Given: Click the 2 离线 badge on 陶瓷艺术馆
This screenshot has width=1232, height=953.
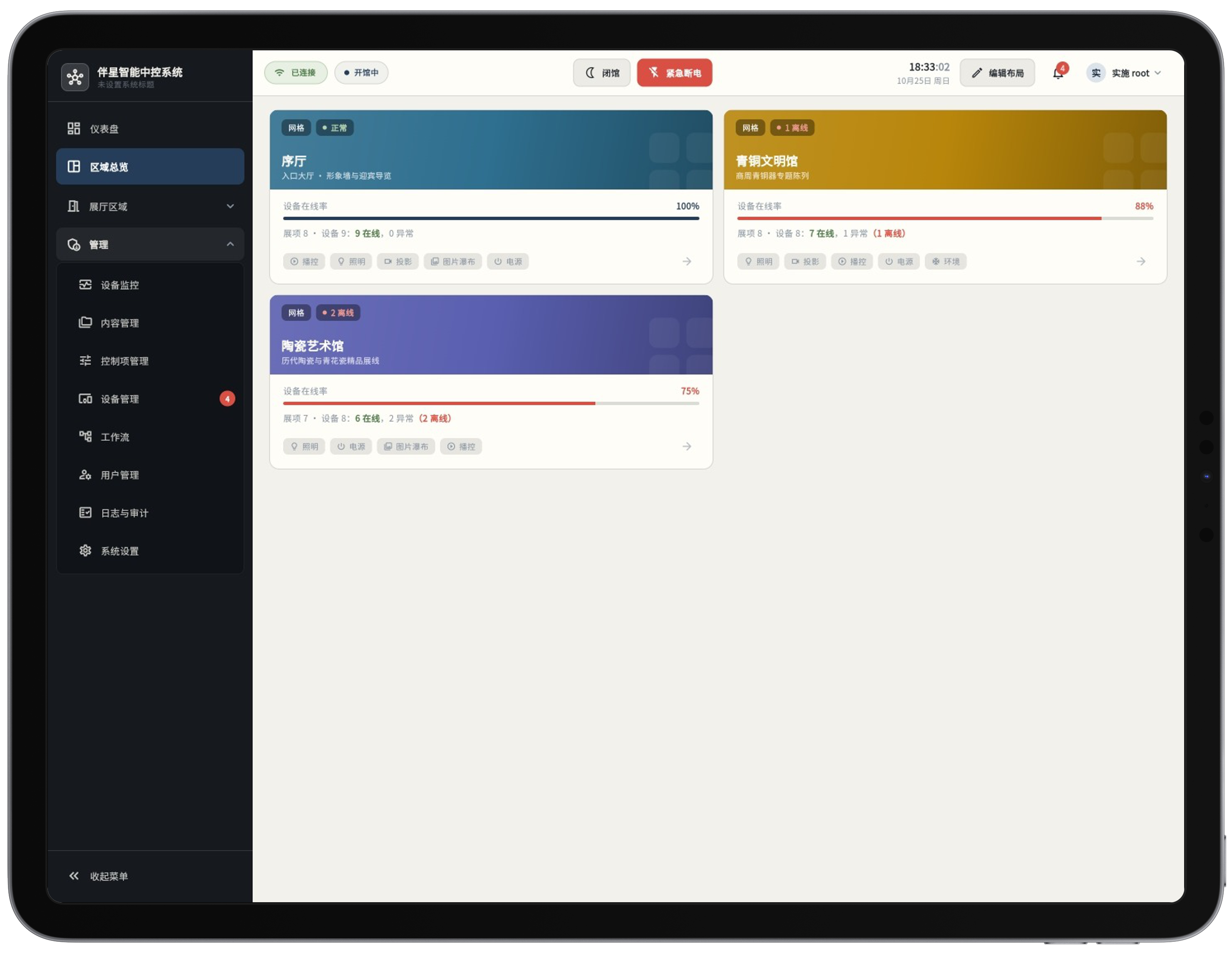Looking at the screenshot, I should [x=338, y=313].
